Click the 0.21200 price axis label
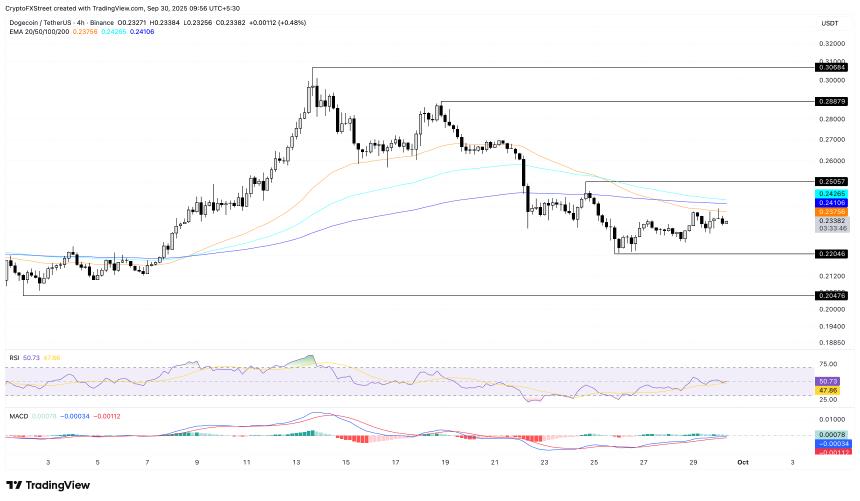 click(x=831, y=277)
